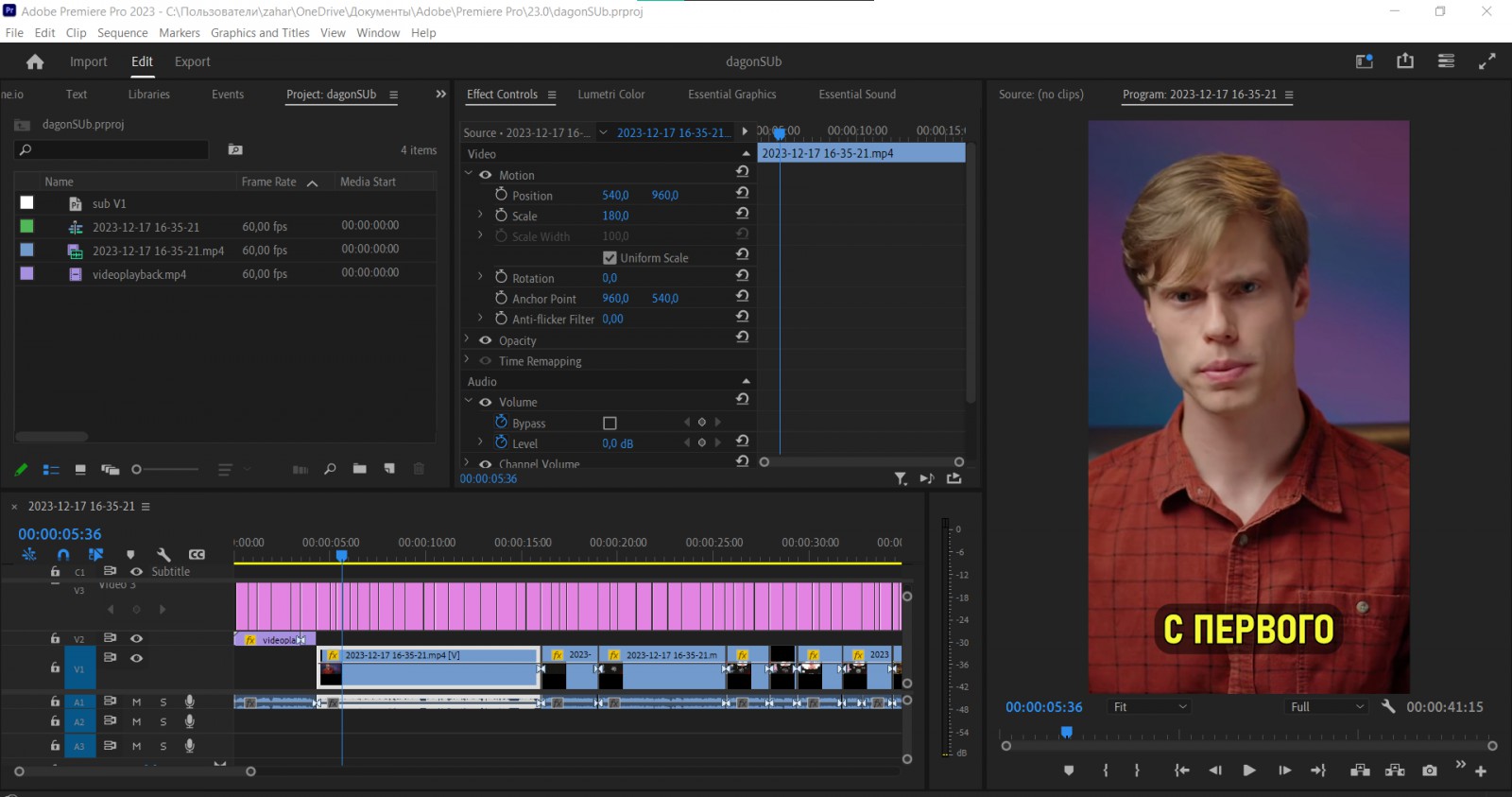Click the Quick Export share icon
The width and height of the screenshot is (1512, 797).
tap(1405, 61)
